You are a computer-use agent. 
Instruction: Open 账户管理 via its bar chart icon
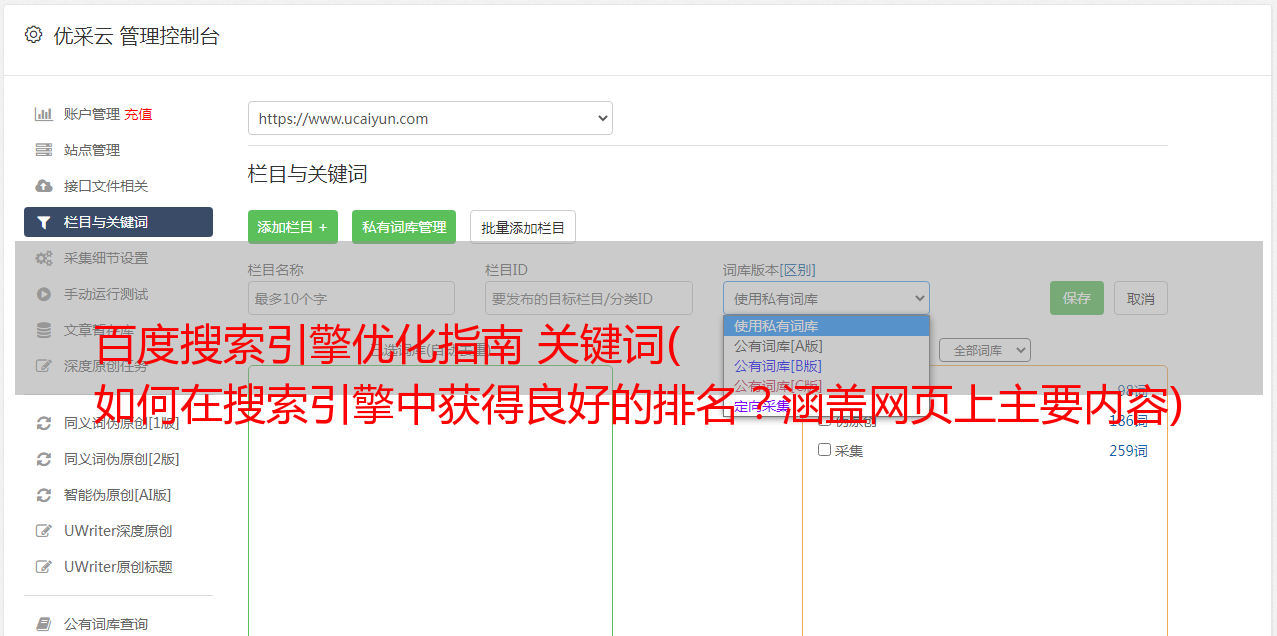point(44,114)
